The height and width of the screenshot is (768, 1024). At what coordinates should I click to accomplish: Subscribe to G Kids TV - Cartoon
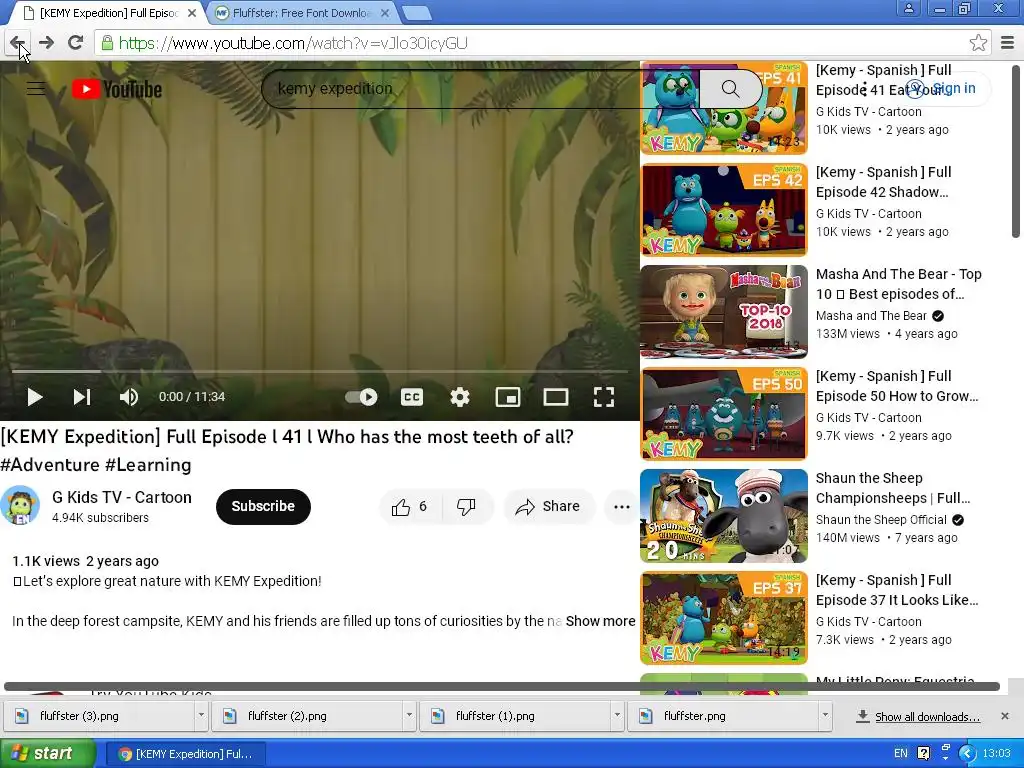pos(263,506)
